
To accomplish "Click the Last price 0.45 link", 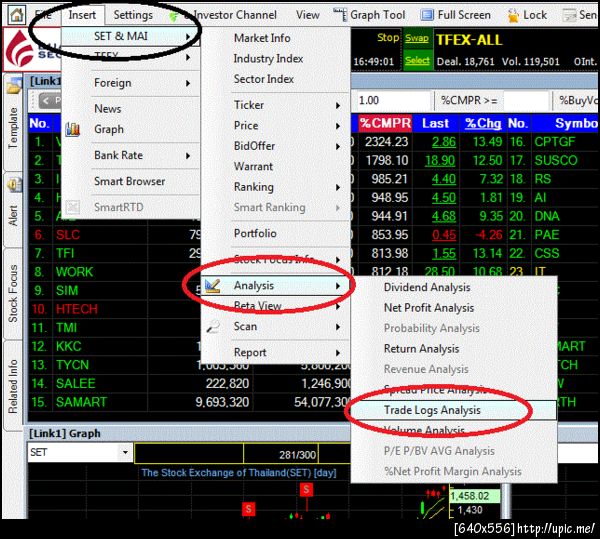I will (x=444, y=234).
